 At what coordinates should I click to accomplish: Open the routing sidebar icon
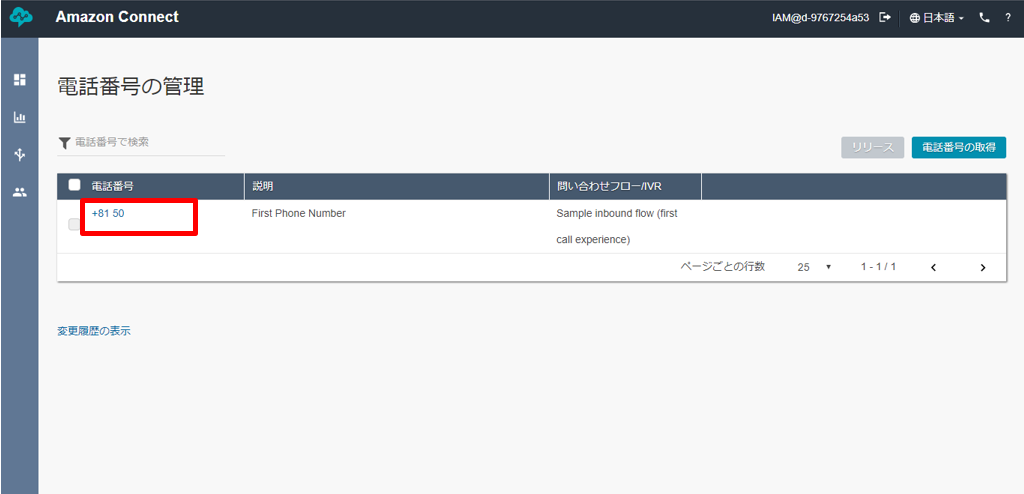click(20, 155)
